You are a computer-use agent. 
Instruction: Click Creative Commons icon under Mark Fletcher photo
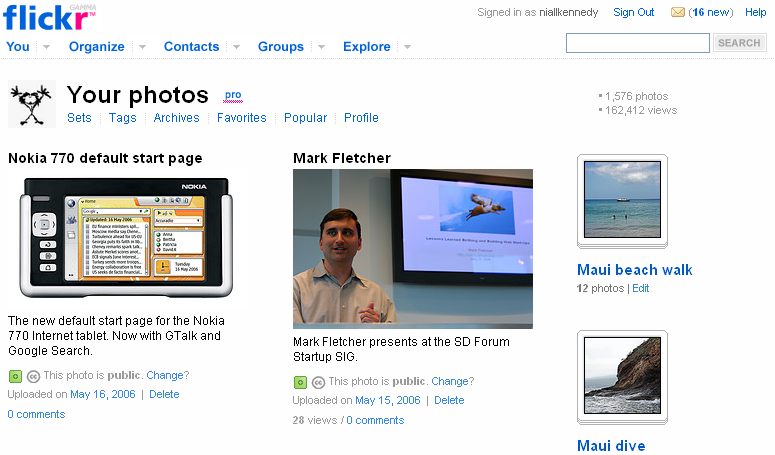(x=318, y=382)
